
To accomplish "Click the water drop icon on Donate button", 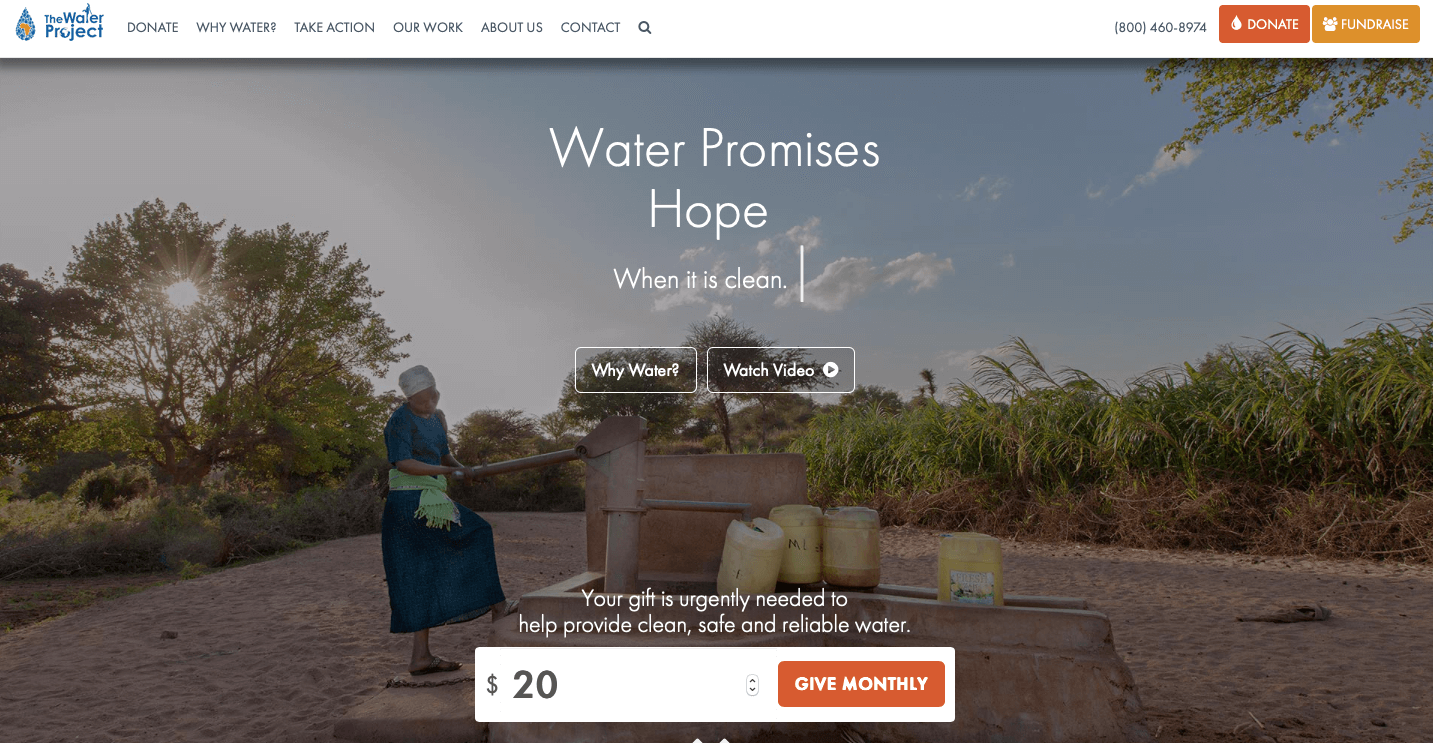I will point(1237,24).
